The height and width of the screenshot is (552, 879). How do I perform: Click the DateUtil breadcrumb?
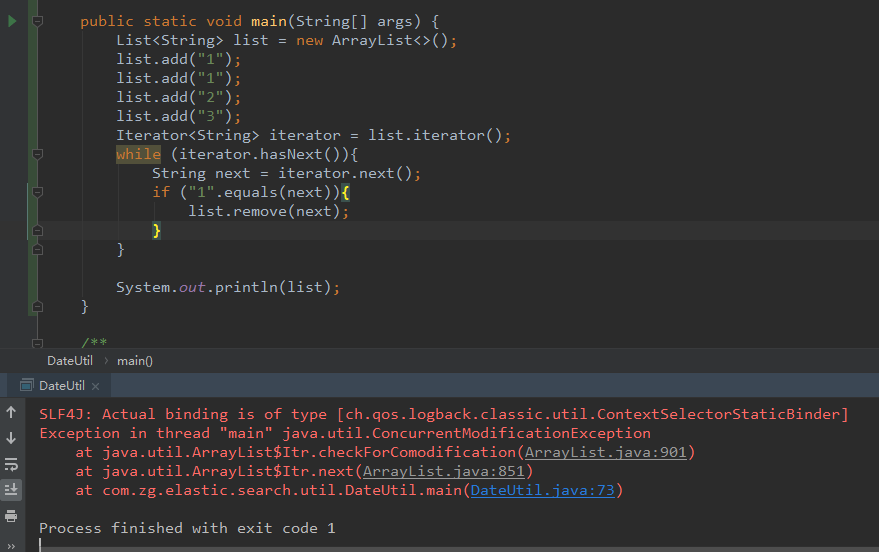[70, 360]
